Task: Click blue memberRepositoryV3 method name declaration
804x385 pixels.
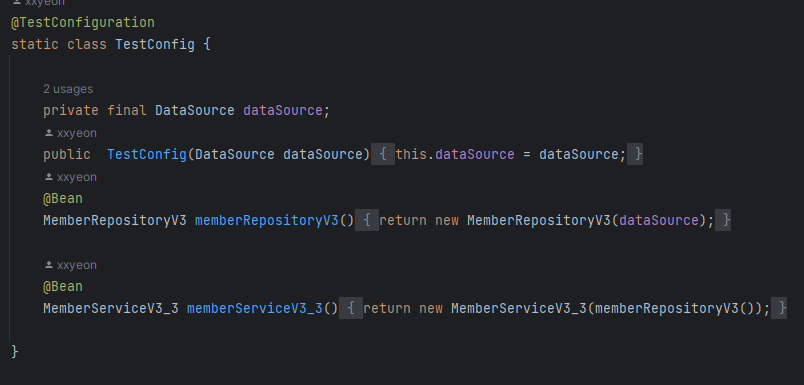Action: [267, 221]
